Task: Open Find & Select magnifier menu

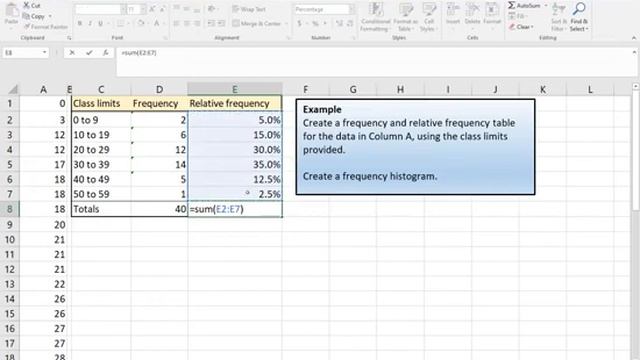Action: point(579,17)
